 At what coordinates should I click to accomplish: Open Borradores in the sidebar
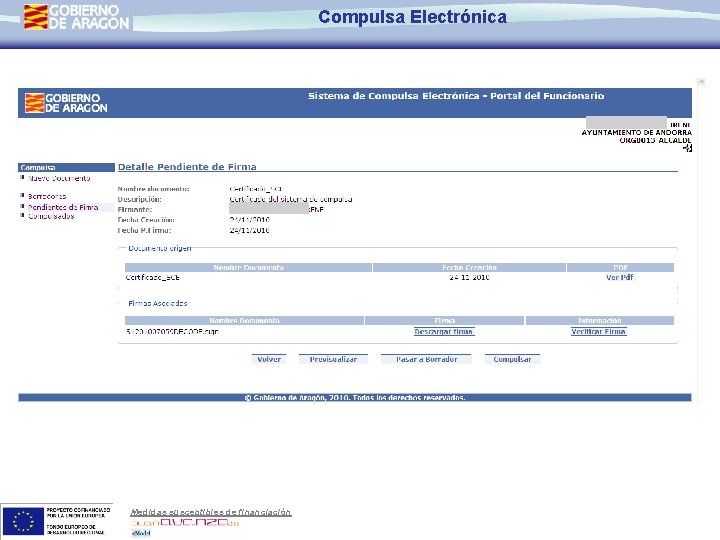47,196
